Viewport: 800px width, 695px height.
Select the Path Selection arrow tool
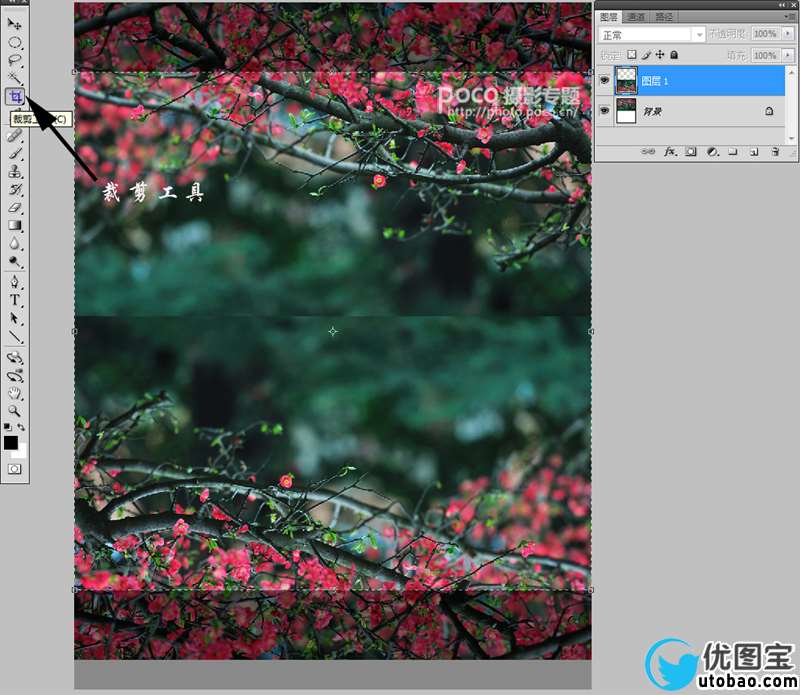tap(14, 318)
